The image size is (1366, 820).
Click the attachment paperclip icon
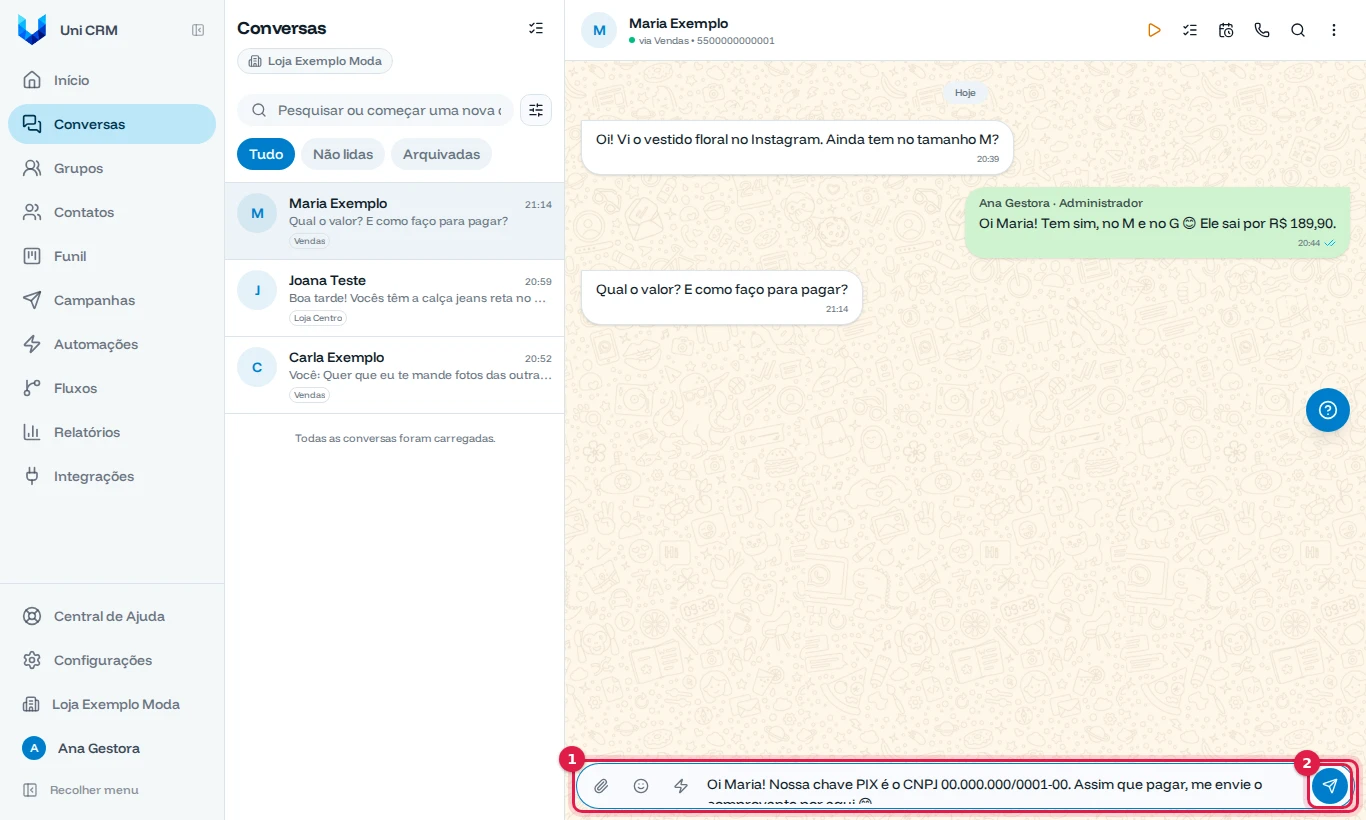(x=601, y=786)
